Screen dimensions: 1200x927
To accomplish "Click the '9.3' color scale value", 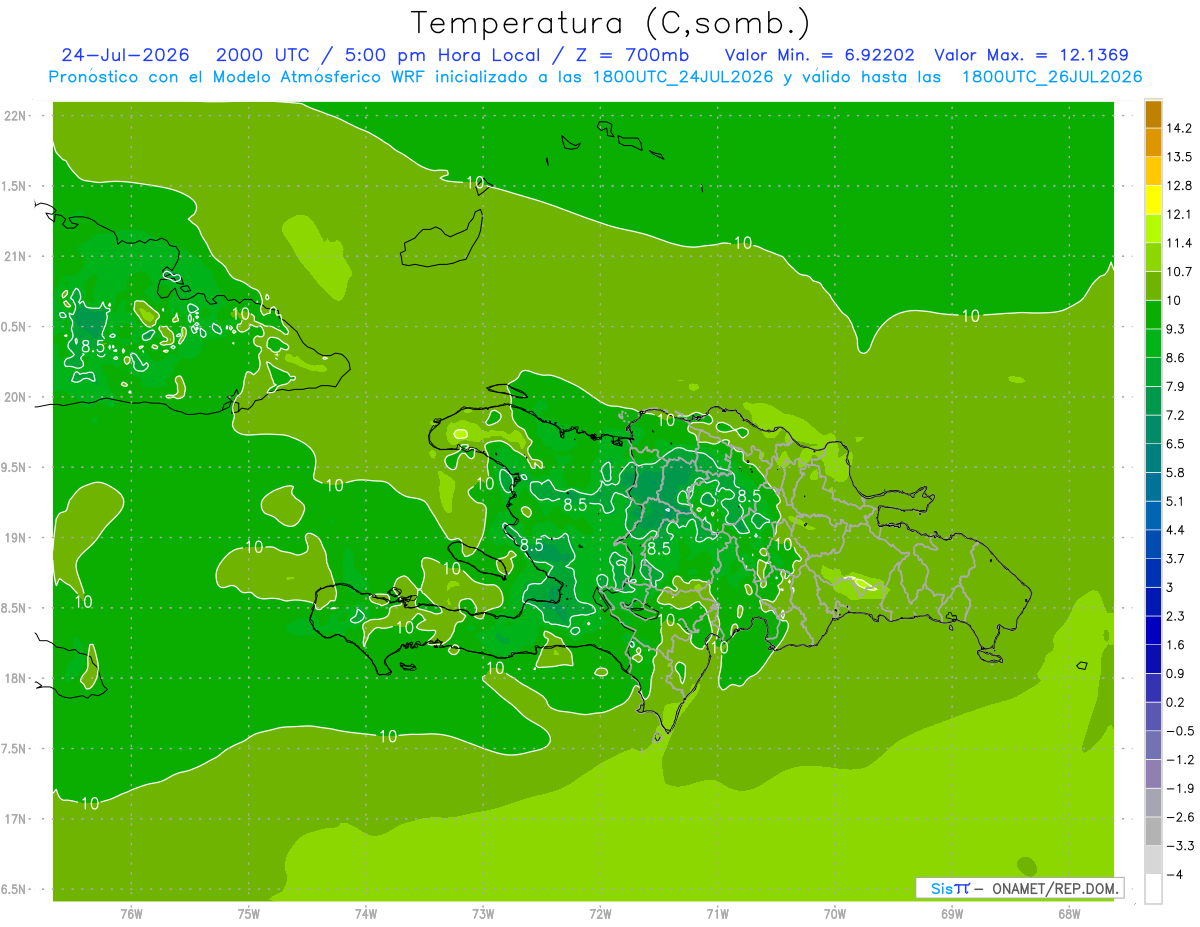I will tap(1177, 329).
